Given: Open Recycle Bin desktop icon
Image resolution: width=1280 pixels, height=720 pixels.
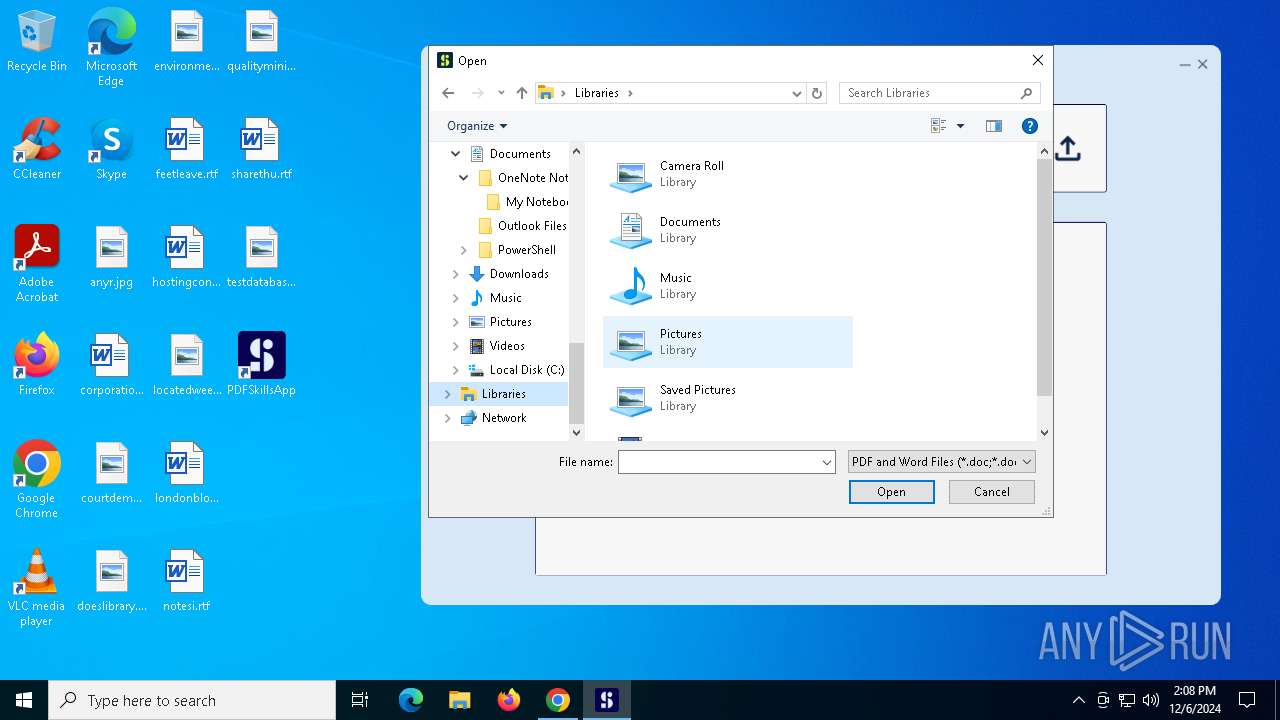Looking at the screenshot, I should pos(37,42).
